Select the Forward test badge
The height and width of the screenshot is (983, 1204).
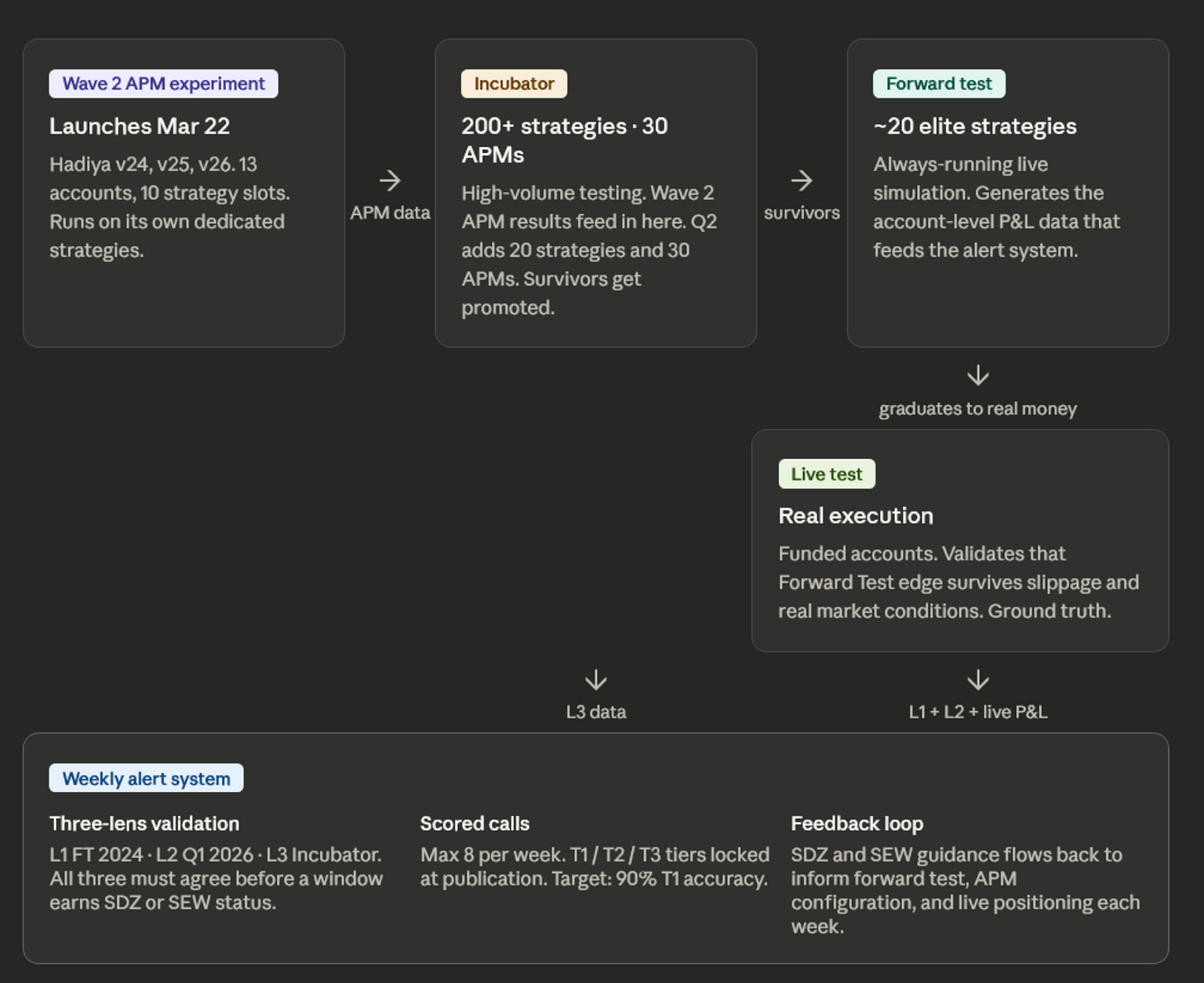point(939,84)
